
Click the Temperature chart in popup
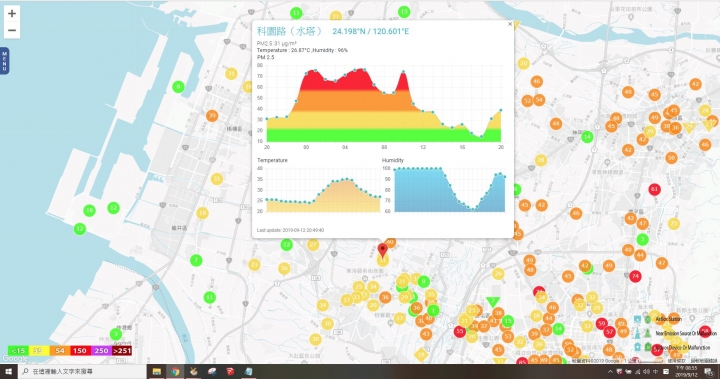tap(319, 189)
